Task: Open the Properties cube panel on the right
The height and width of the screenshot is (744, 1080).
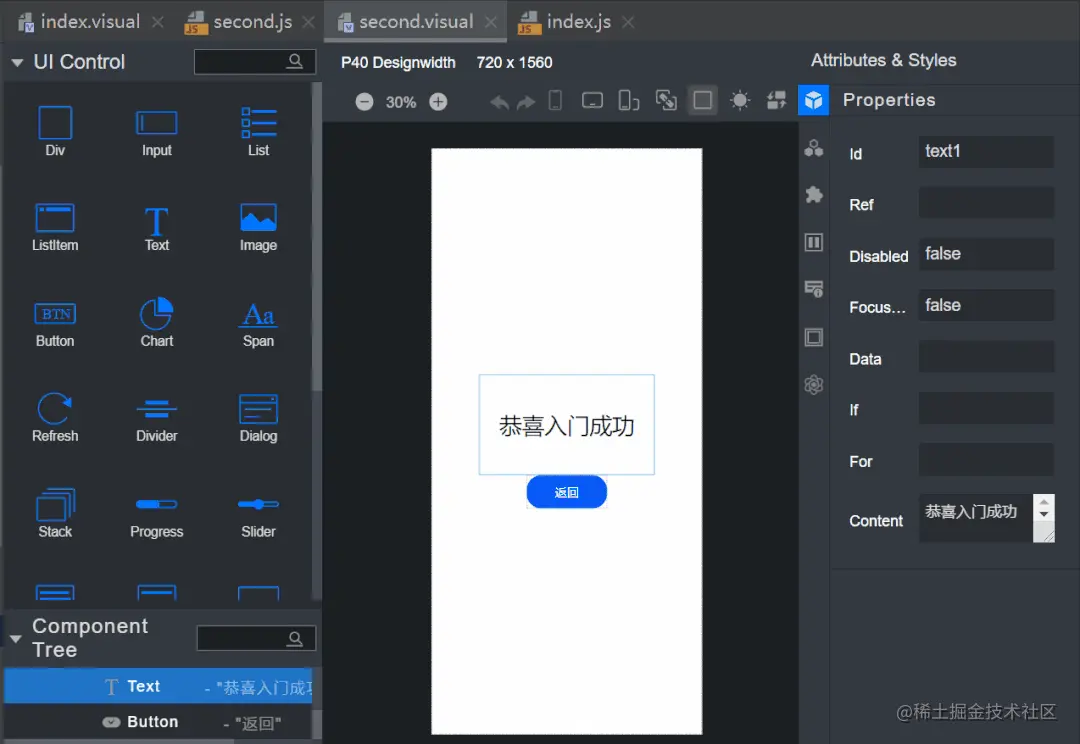Action: click(813, 100)
